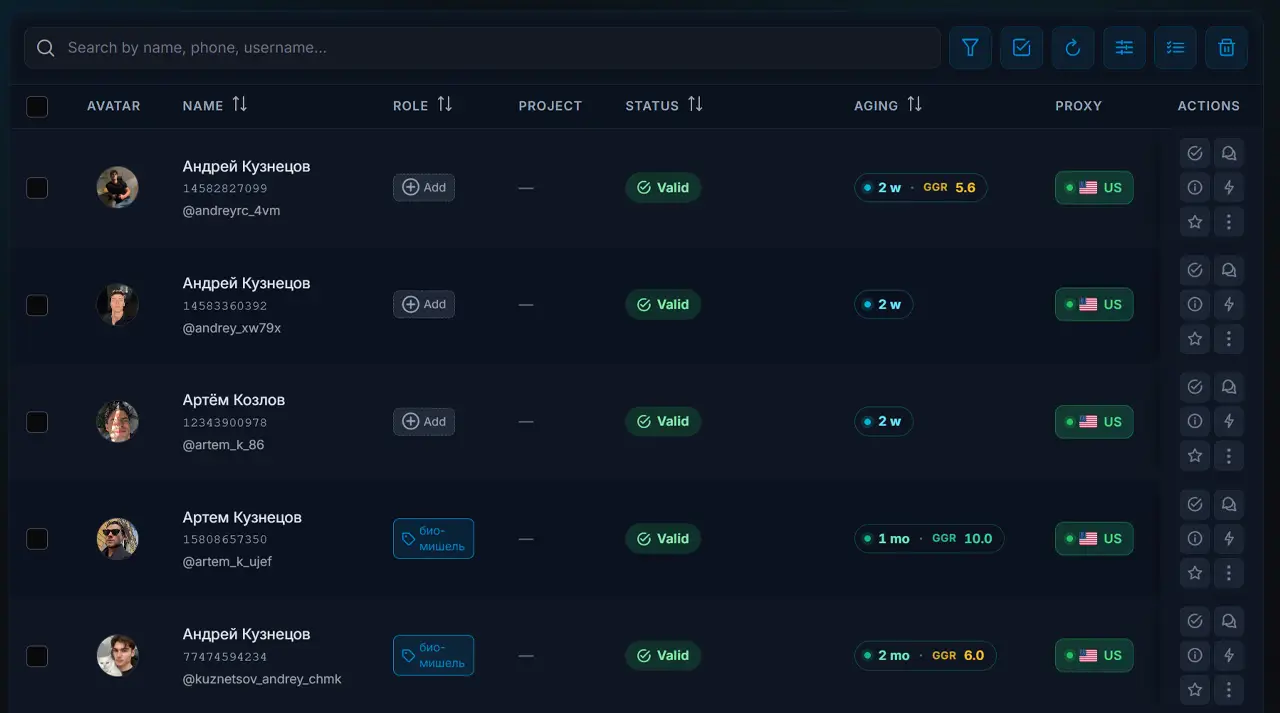Refresh the accounts list
The height and width of the screenshot is (713, 1280).
(1073, 48)
